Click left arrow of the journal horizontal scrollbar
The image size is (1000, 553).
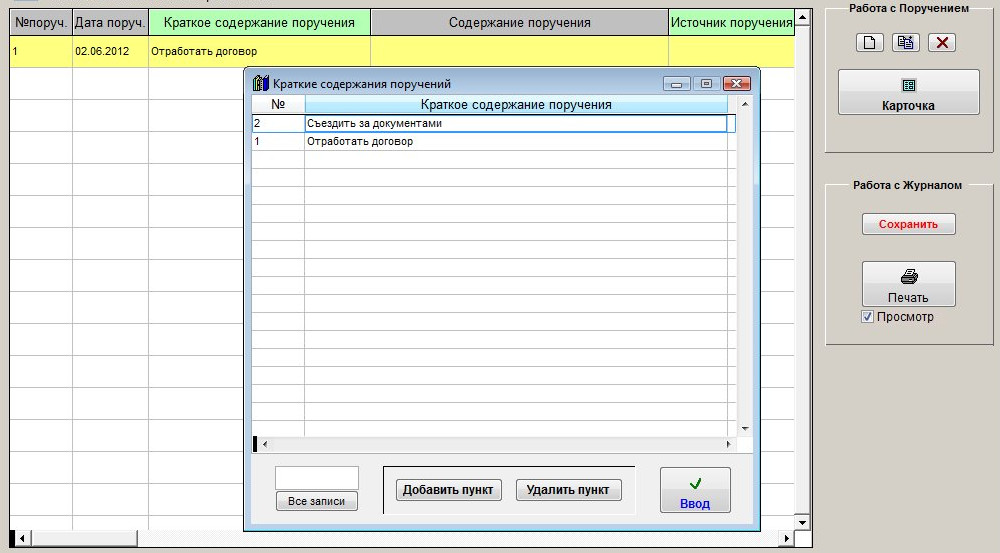tap(21, 539)
